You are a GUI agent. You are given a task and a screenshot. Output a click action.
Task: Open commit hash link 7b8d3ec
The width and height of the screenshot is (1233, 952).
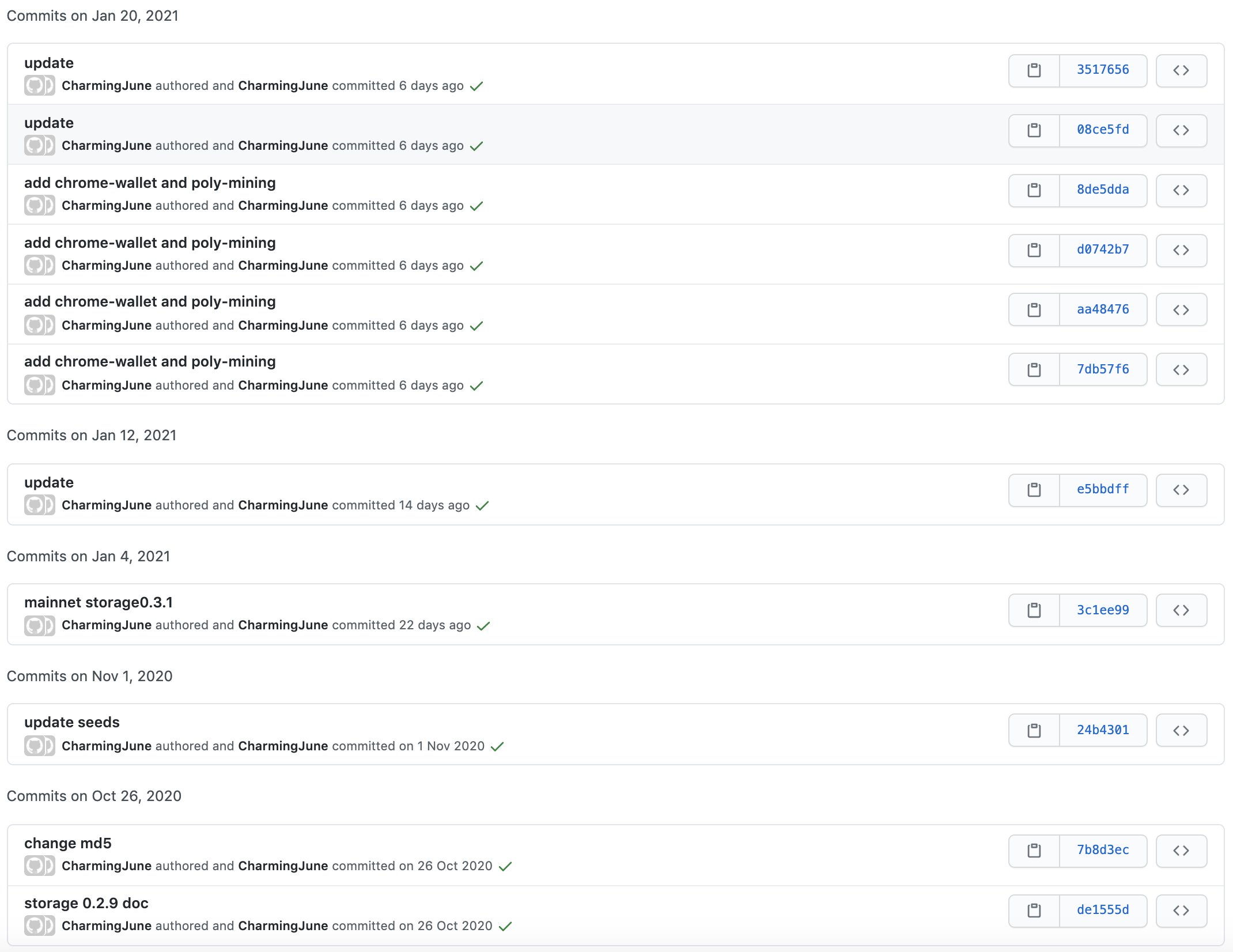[x=1103, y=850]
